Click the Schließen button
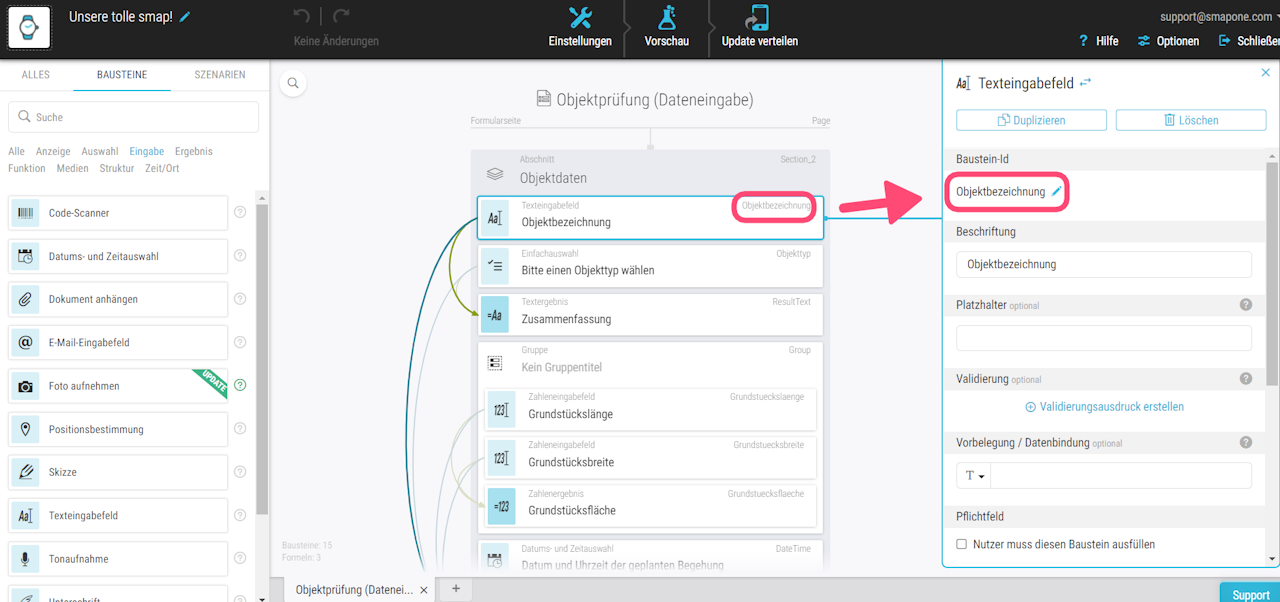The height and width of the screenshot is (602, 1280). tap(1249, 41)
